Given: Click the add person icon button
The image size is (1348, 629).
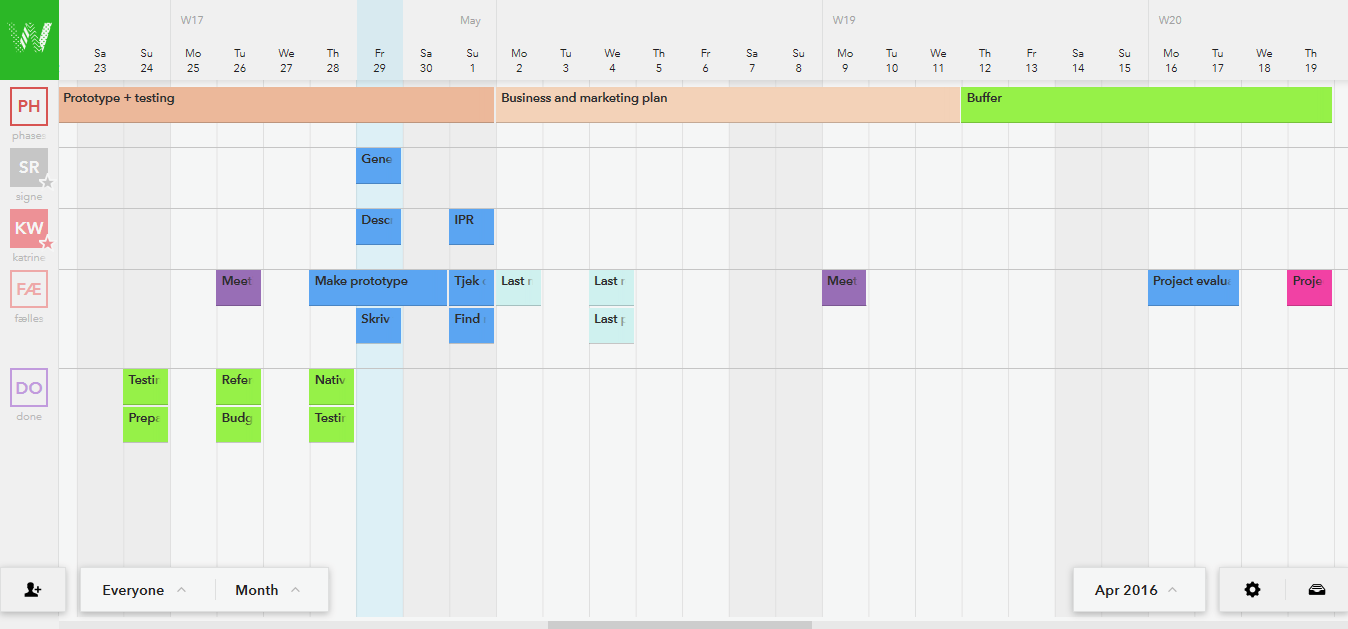Looking at the screenshot, I should (x=33, y=590).
